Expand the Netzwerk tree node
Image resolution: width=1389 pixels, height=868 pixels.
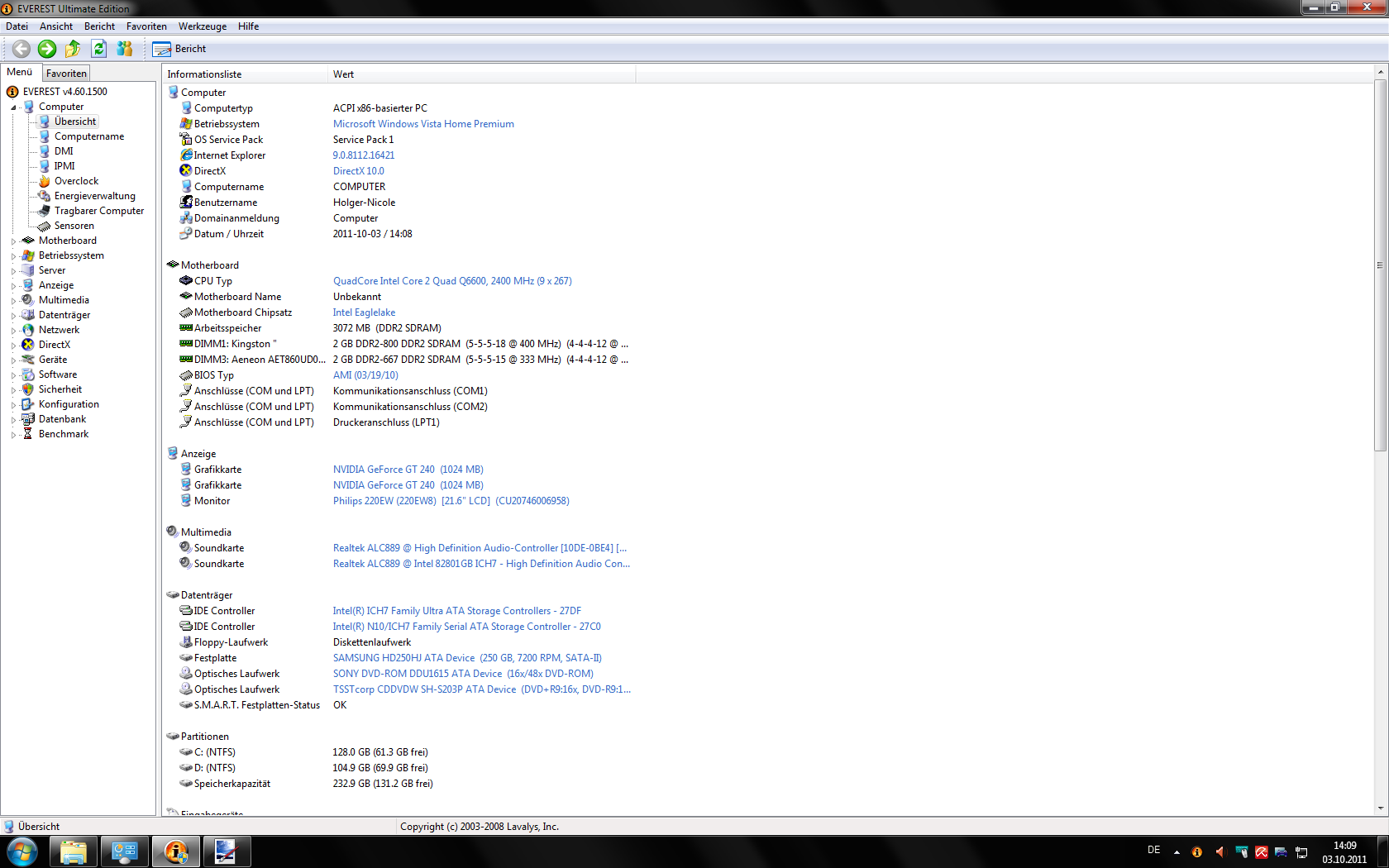[x=14, y=331]
